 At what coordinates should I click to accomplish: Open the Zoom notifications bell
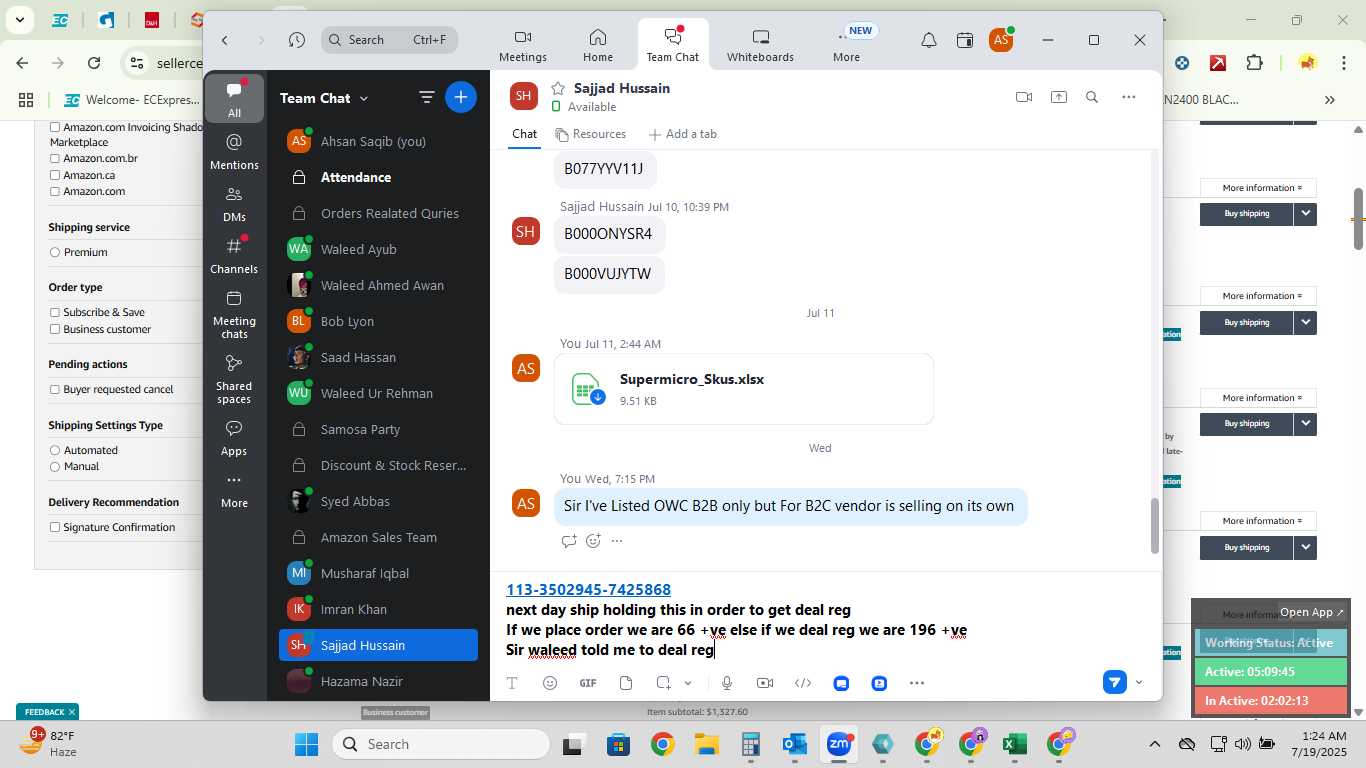(x=929, y=40)
